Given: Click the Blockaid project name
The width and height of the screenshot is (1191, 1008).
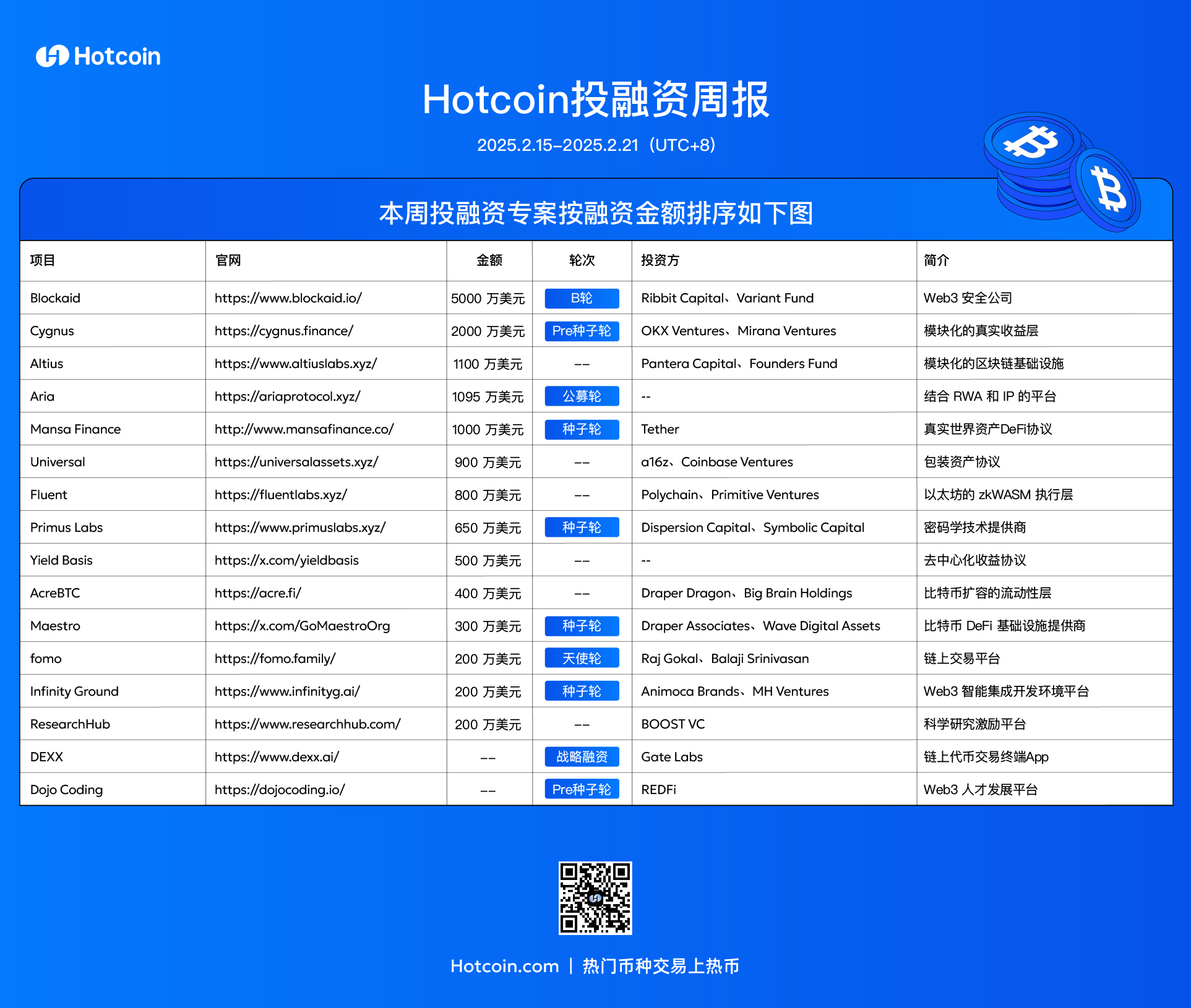Looking at the screenshot, I should 55,298.
